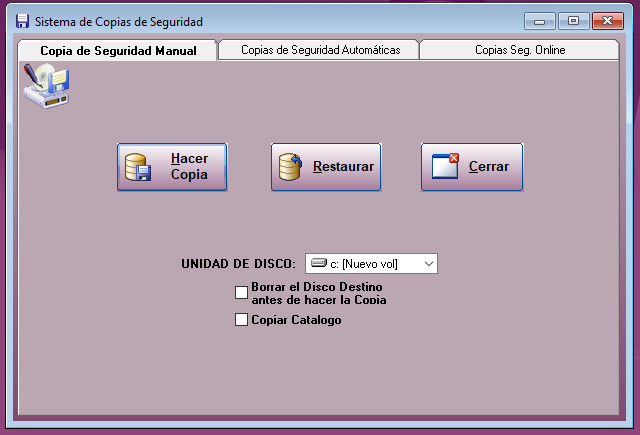
Task: Minimize the Sistema de Copias window
Action: click(539, 21)
